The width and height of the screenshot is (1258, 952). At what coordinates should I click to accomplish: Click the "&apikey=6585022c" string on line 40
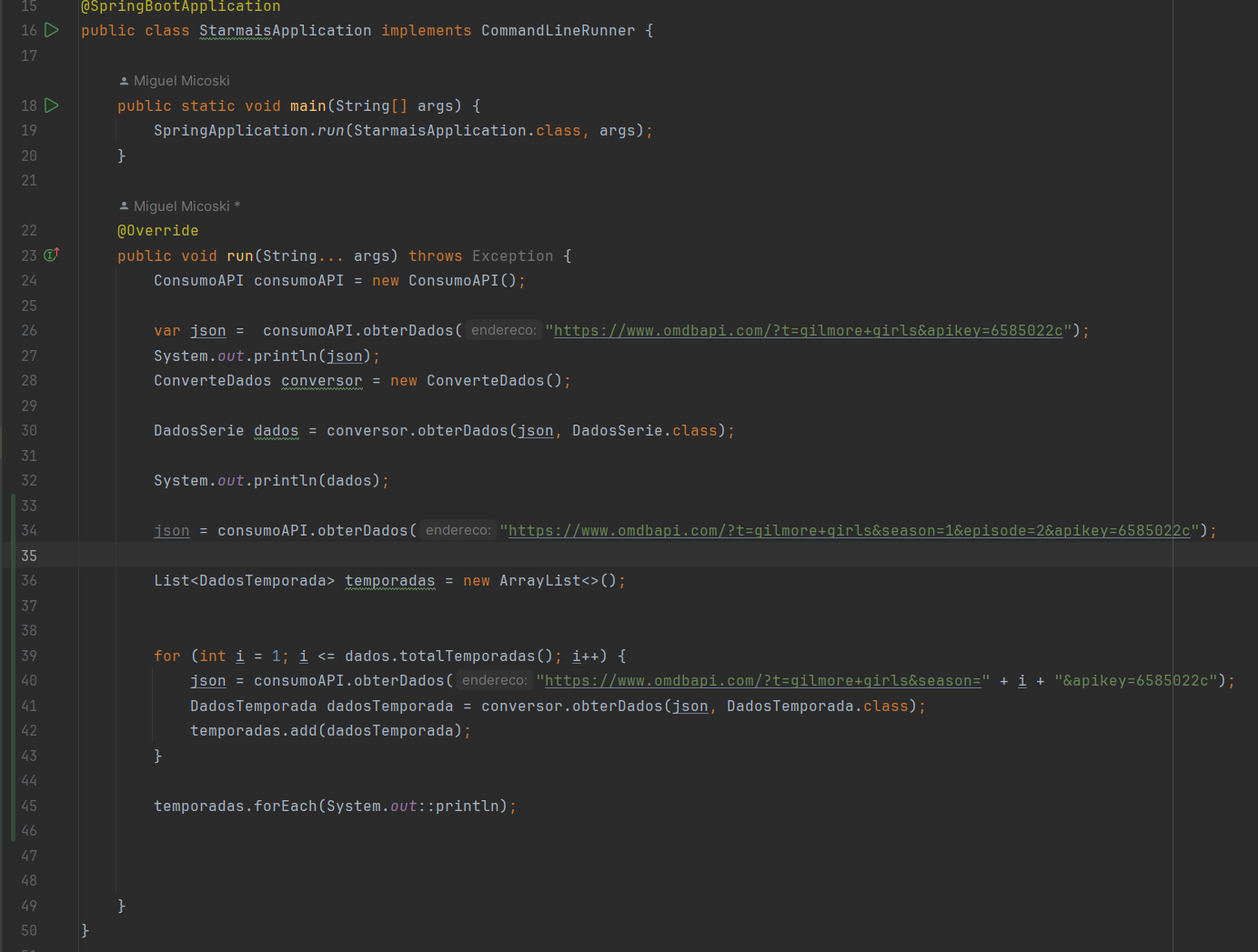(1136, 681)
